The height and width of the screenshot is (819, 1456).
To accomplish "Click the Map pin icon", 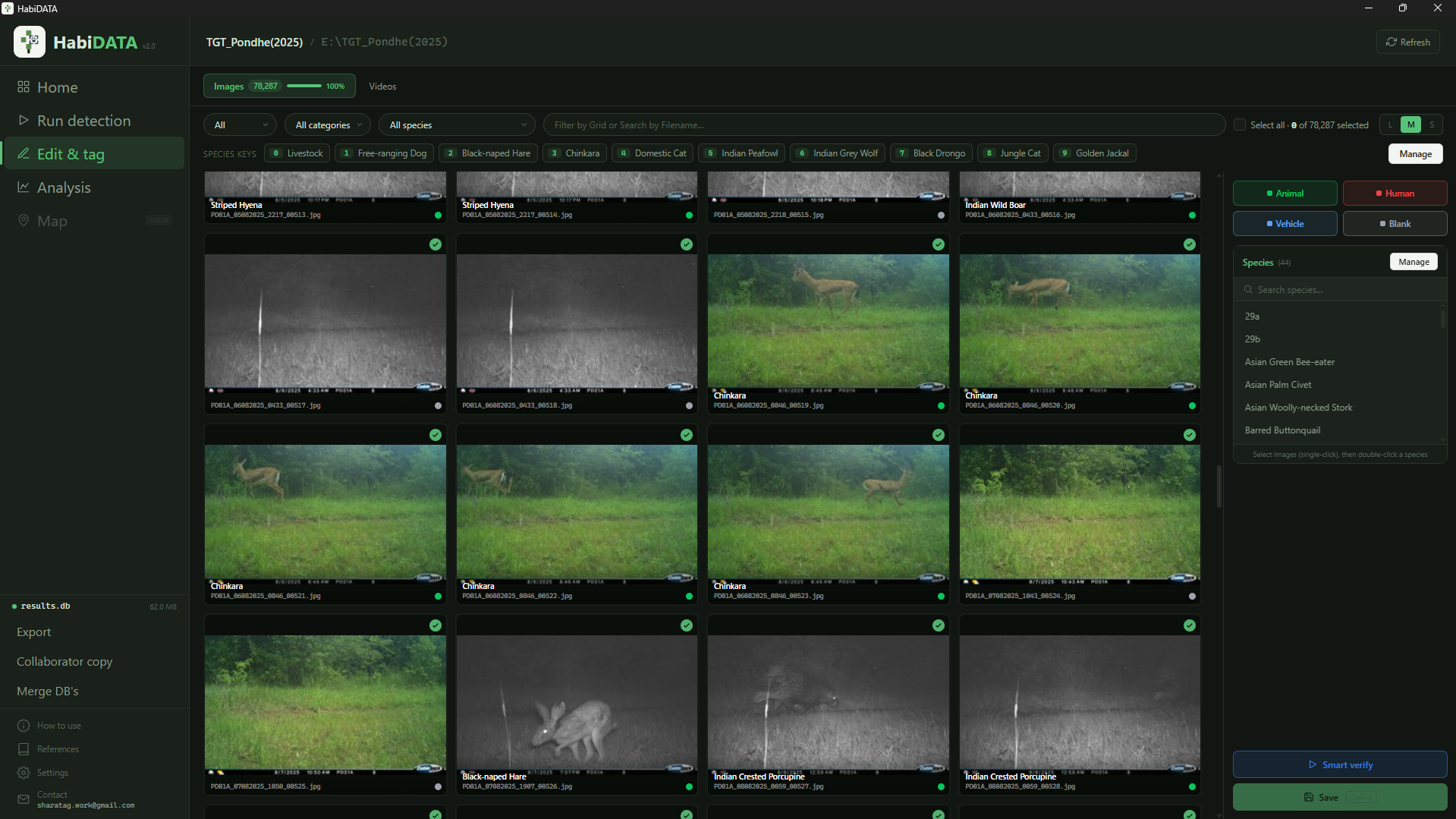I will coord(24,220).
